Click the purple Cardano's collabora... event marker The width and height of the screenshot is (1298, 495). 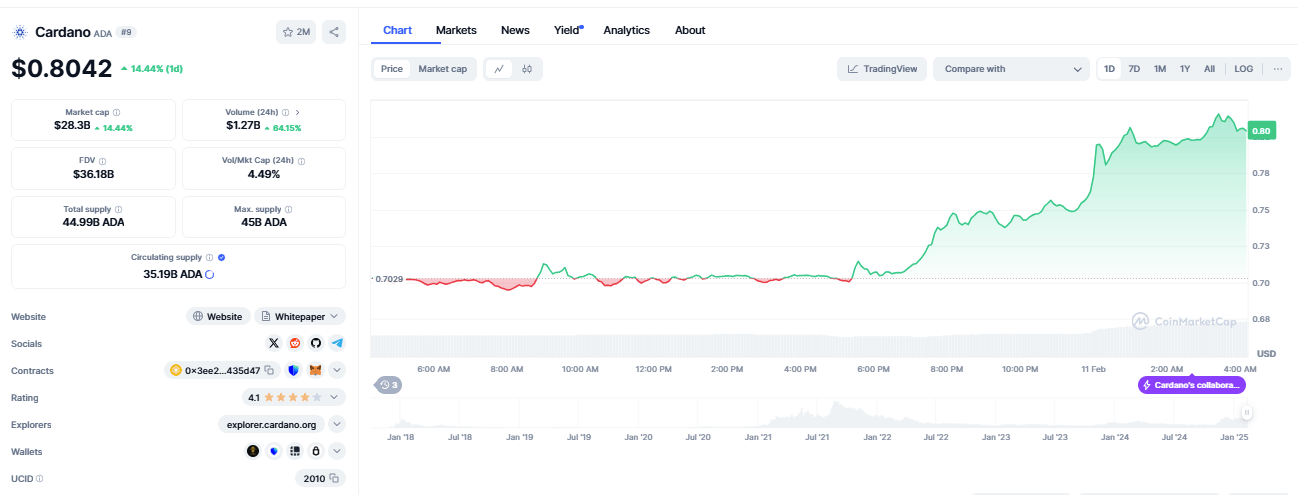[x=1191, y=385]
